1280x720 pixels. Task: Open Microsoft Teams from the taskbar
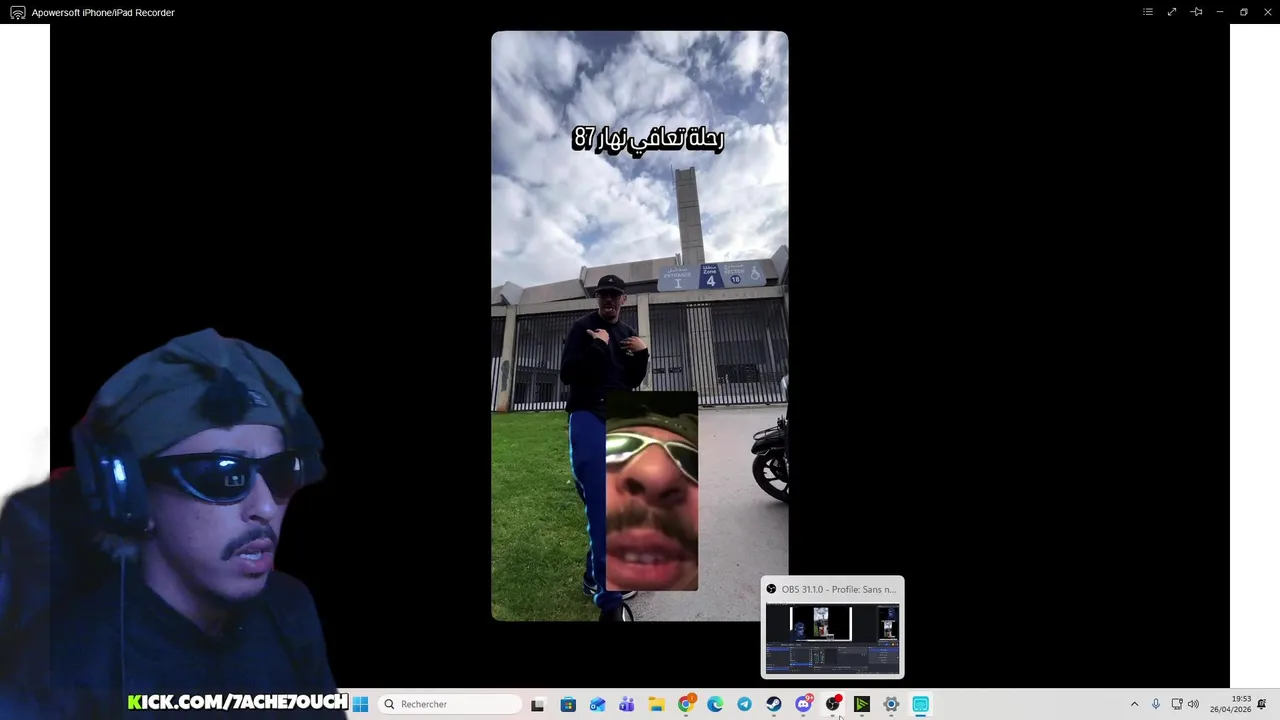click(627, 704)
